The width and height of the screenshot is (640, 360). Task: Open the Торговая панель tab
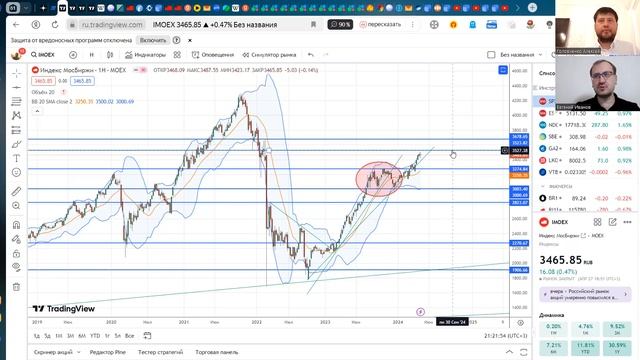coord(217,352)
